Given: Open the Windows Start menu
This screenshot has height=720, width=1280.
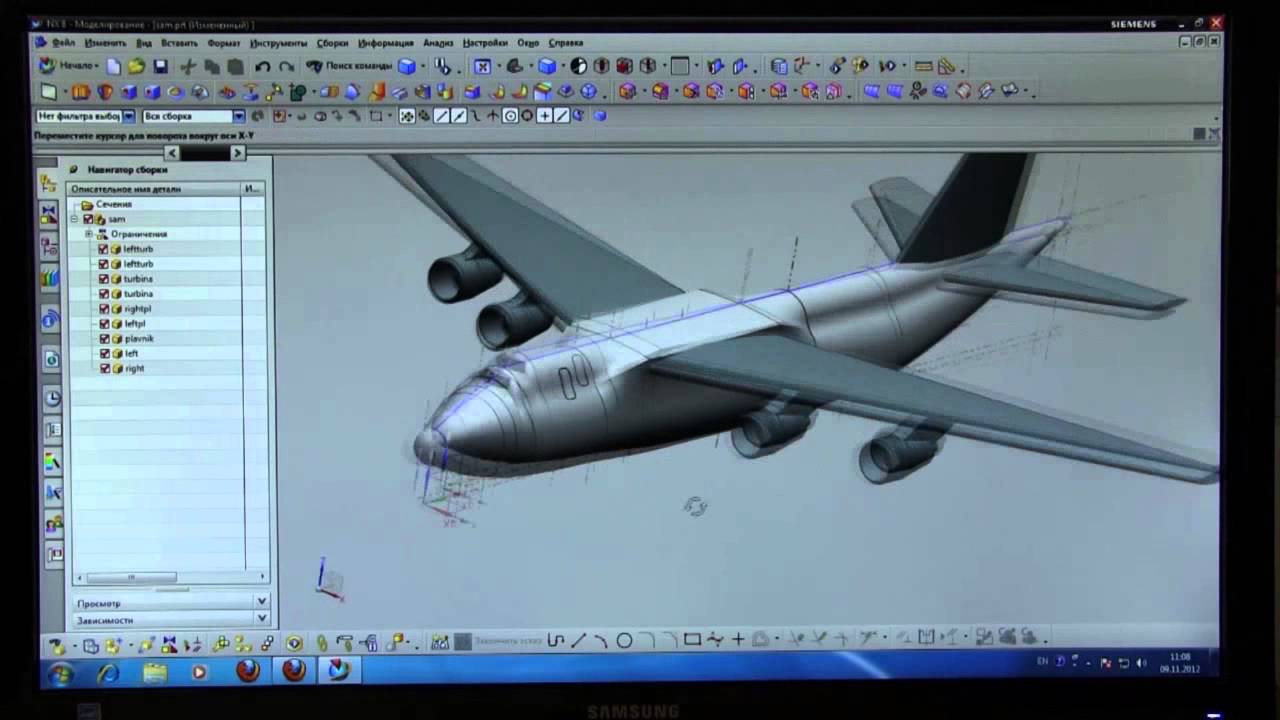Looking at the screenshot, I should [60, 673].
